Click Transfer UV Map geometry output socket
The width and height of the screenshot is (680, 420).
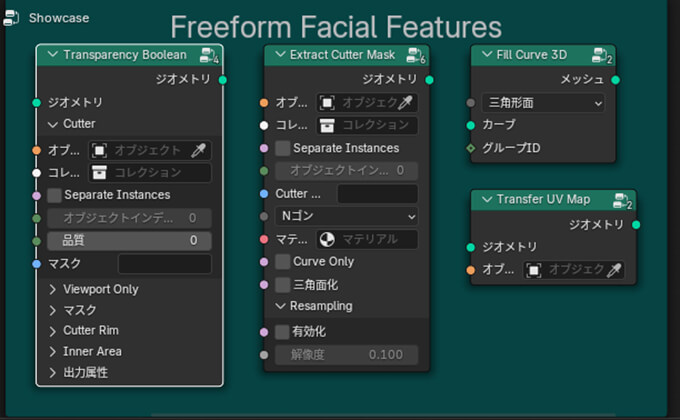[x=636, y=225]
